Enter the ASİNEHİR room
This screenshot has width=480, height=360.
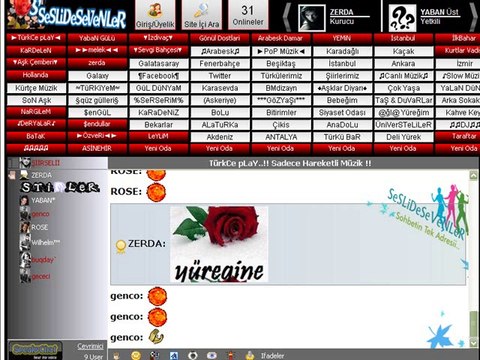pos(97,148)
